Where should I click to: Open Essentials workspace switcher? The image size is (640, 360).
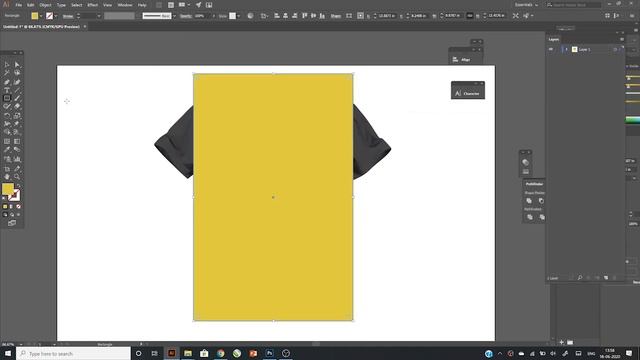[x=527, y=5]
